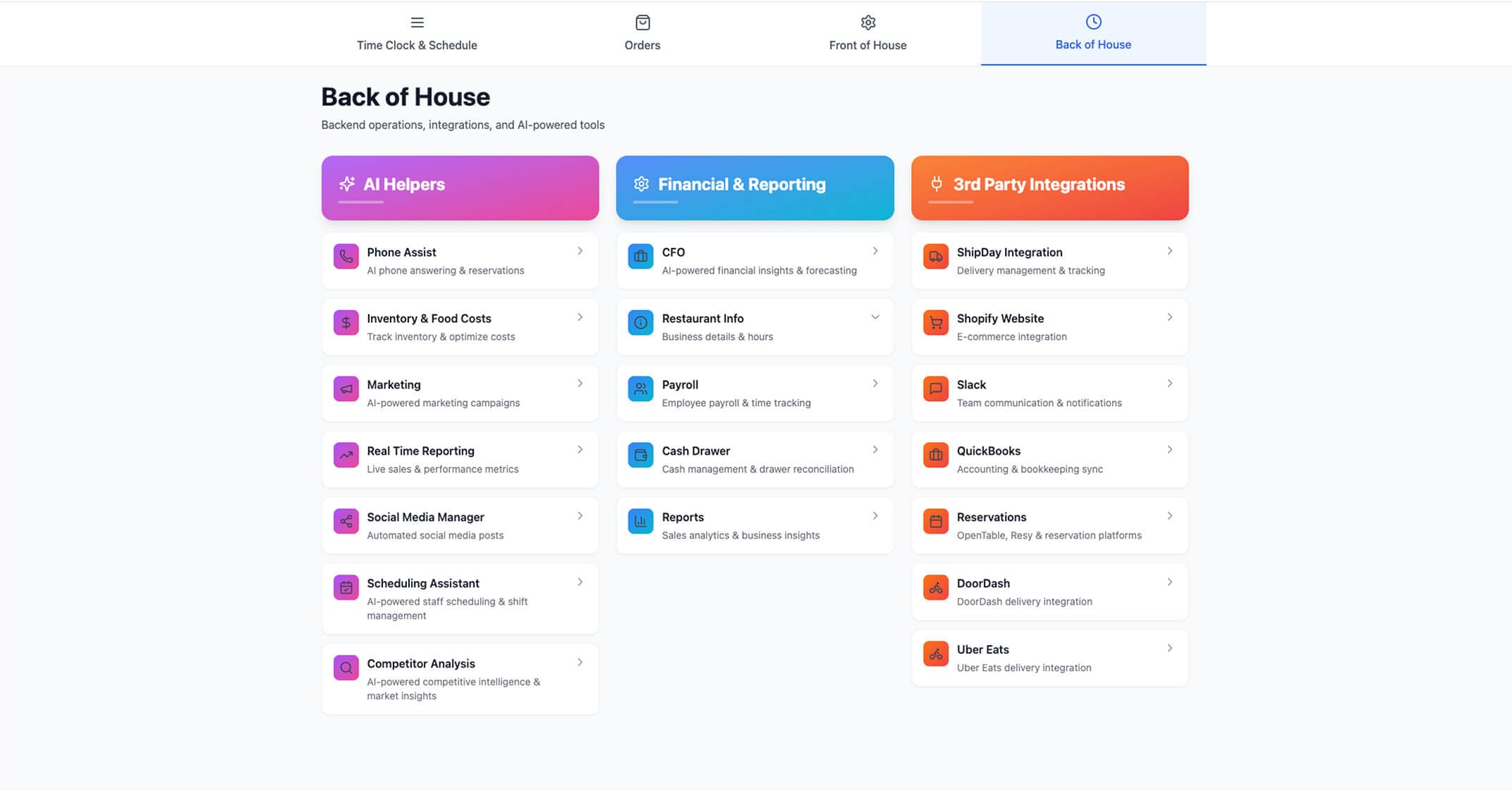Open the Reports sales analytics tool
Viewport: 1512px width, 791px height.
[754, 525]
